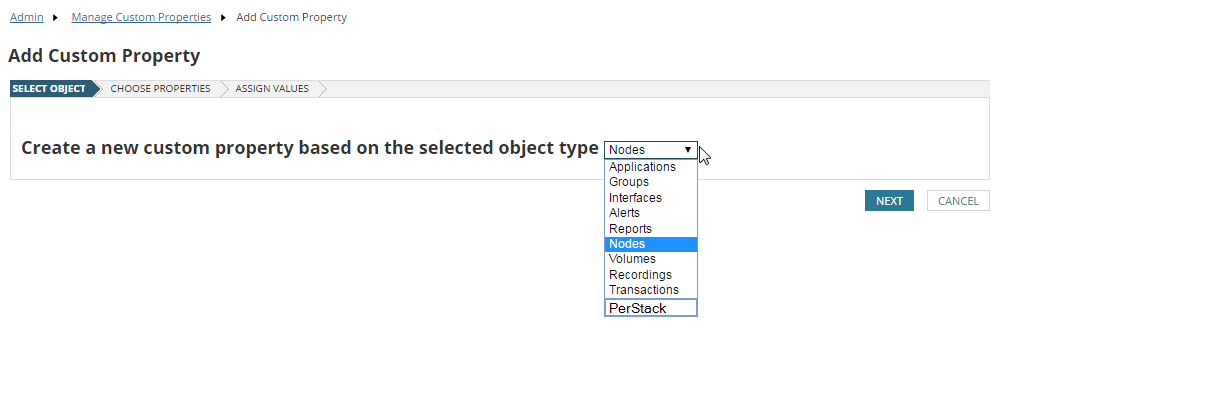The width and height of the screenshot is (1230, 415).
Task: Select Alerts as the object type
Action: click(624, 213)
